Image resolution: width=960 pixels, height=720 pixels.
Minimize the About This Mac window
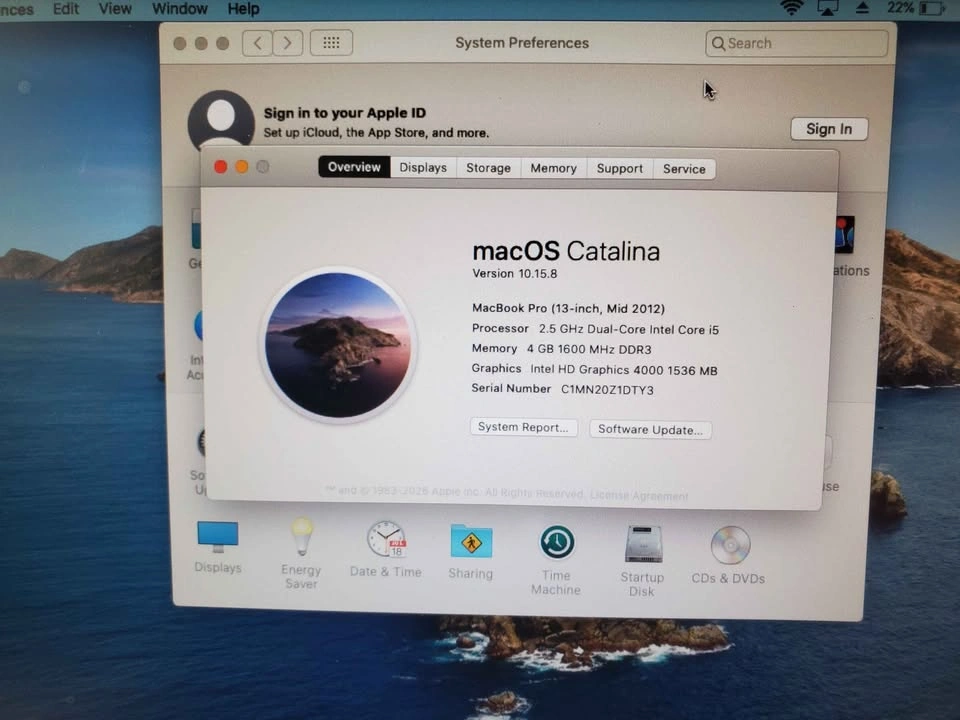(x=242, y=167)
